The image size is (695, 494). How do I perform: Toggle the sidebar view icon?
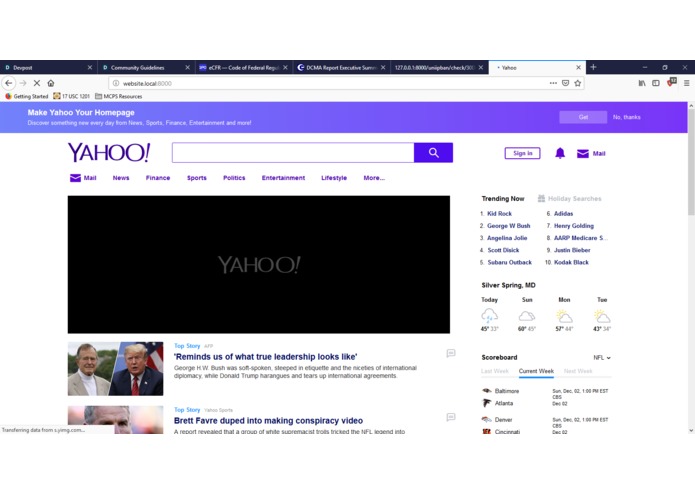656,83
